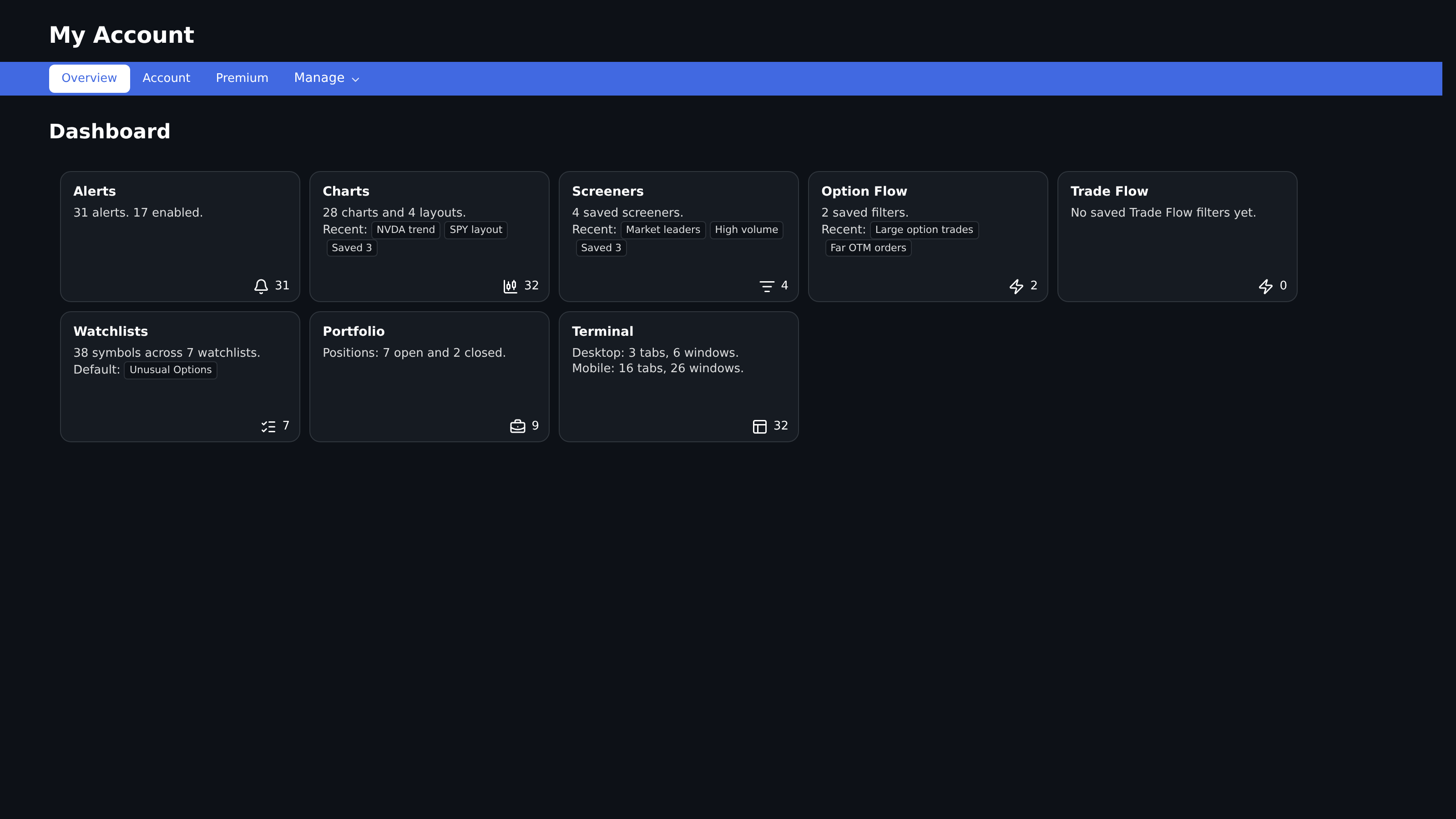Open the Watchlists card title
Screen dimensions: 1456x819
(111, 331)
